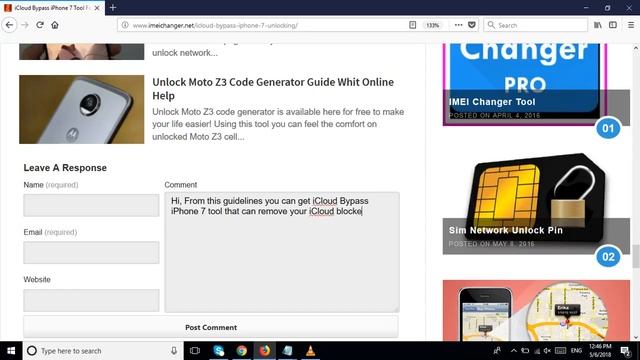Screen dimensions: 640x360
Task: Toggle the sidebar icon
Action: coord(613,25)
